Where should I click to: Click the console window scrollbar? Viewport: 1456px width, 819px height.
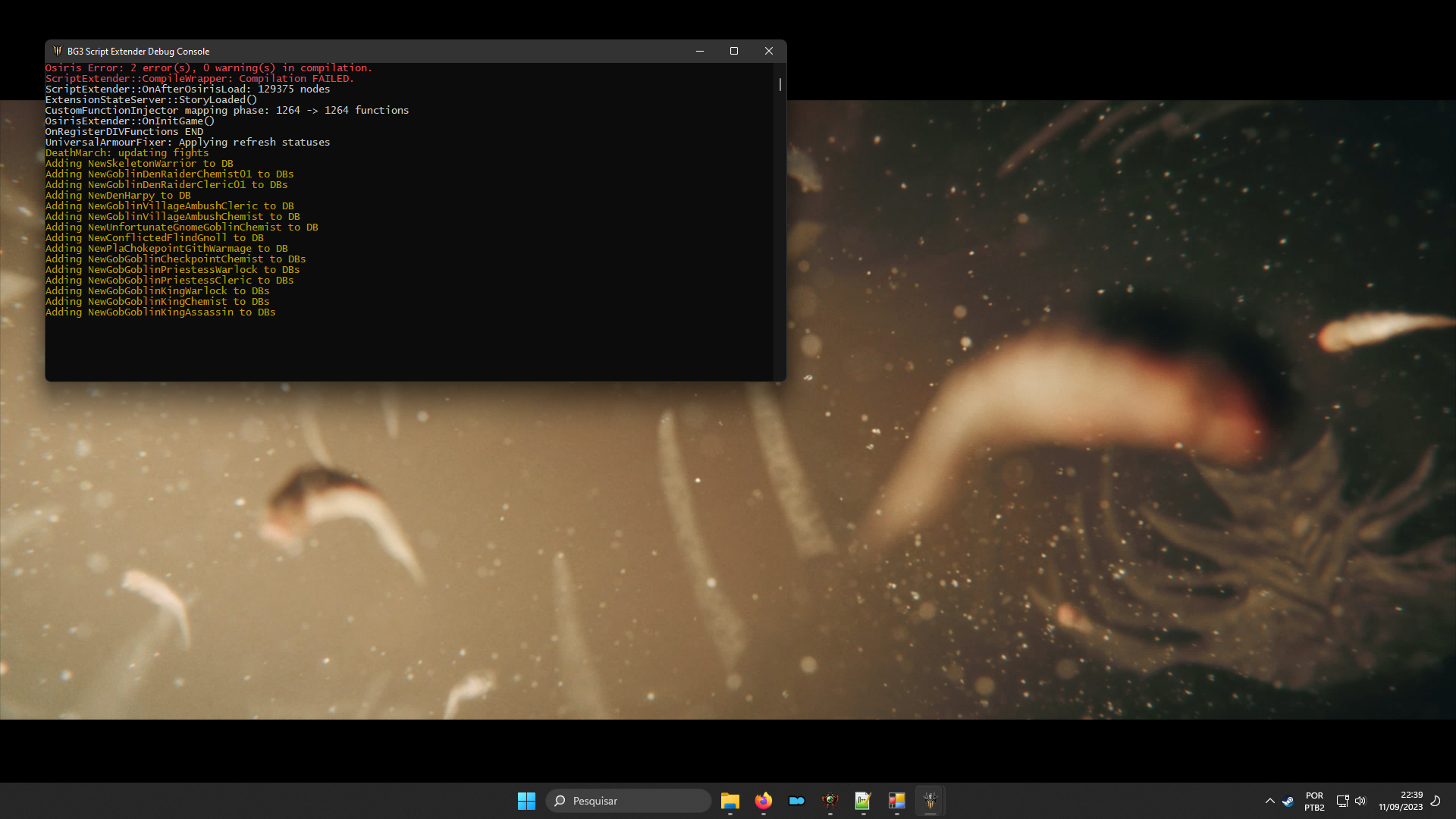click(779, 84)
